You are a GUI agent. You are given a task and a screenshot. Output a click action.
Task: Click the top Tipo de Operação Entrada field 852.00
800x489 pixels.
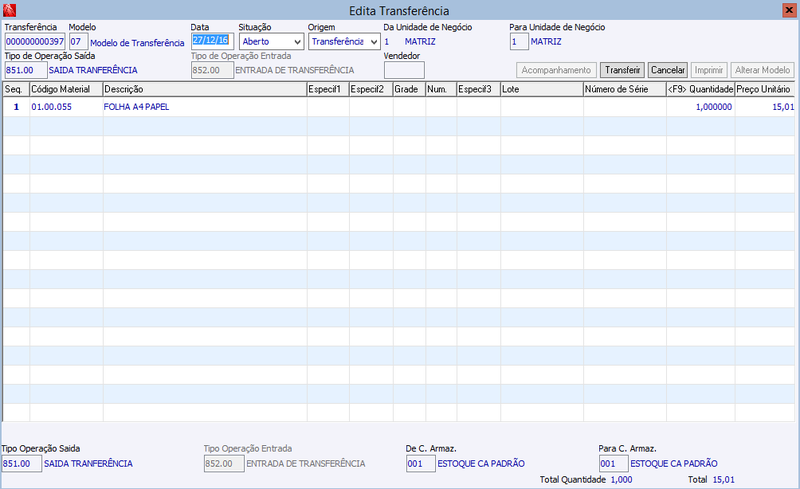tap(213, 70)
